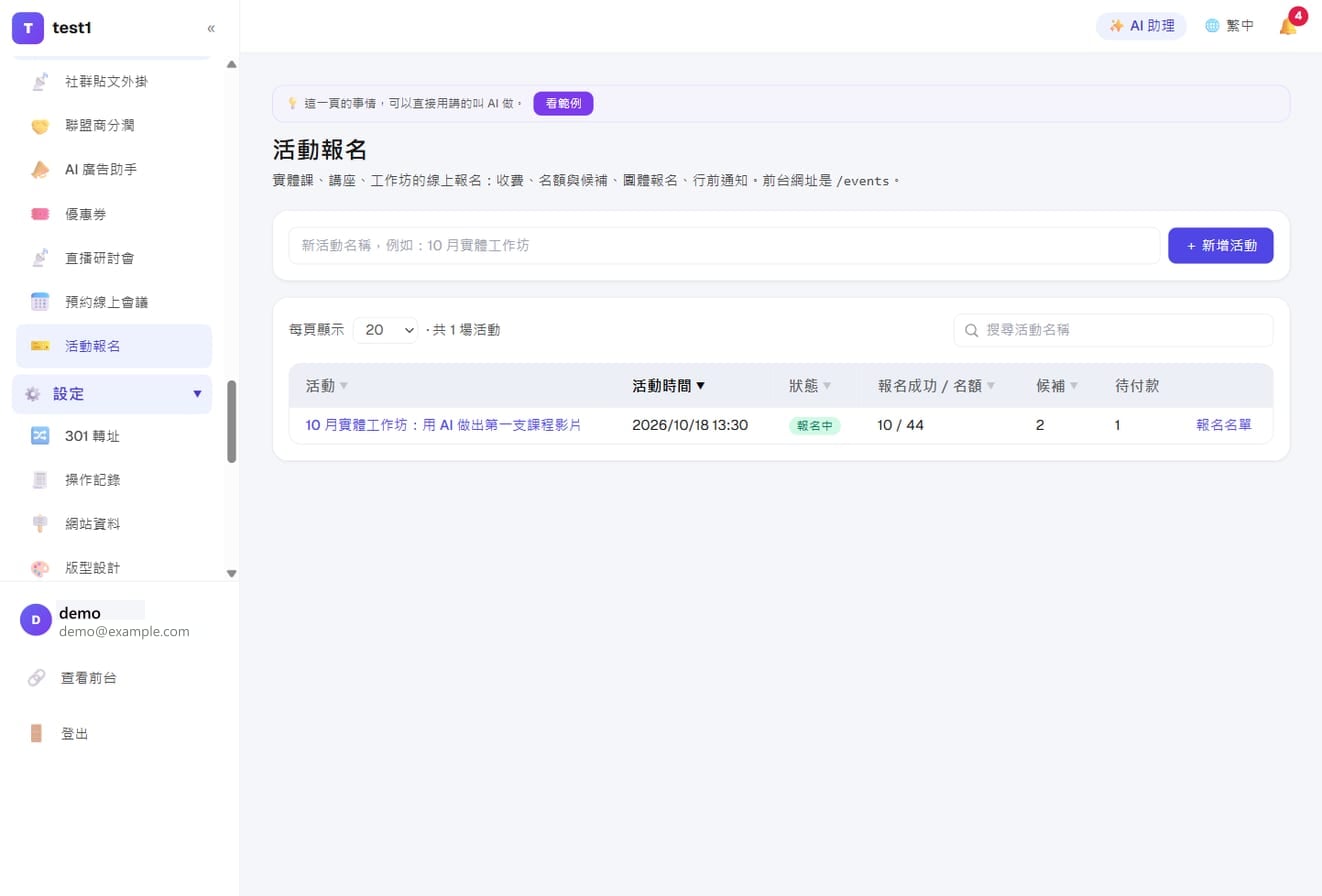The width and height of the screenshot is (1322, 896).
Task: Sort table by 狀態 column
Action: (810, 385)
